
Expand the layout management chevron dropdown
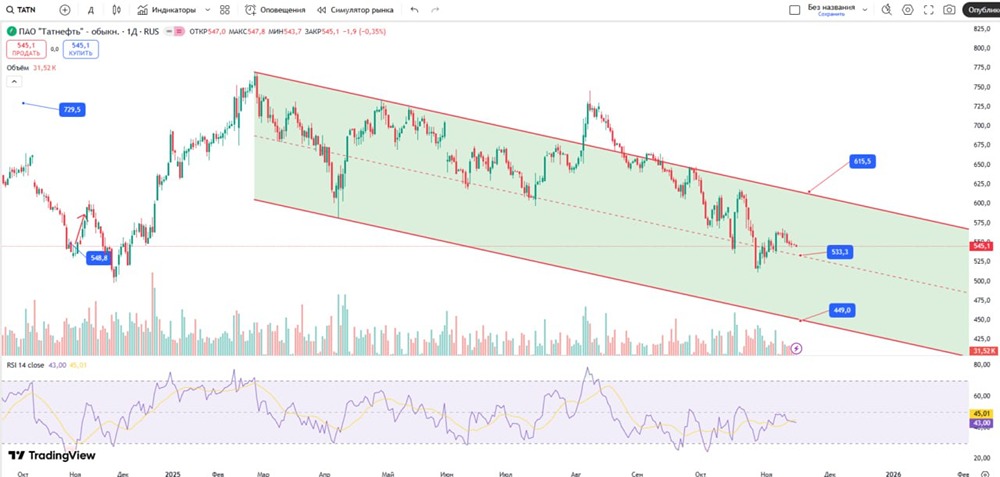point(865,10)
